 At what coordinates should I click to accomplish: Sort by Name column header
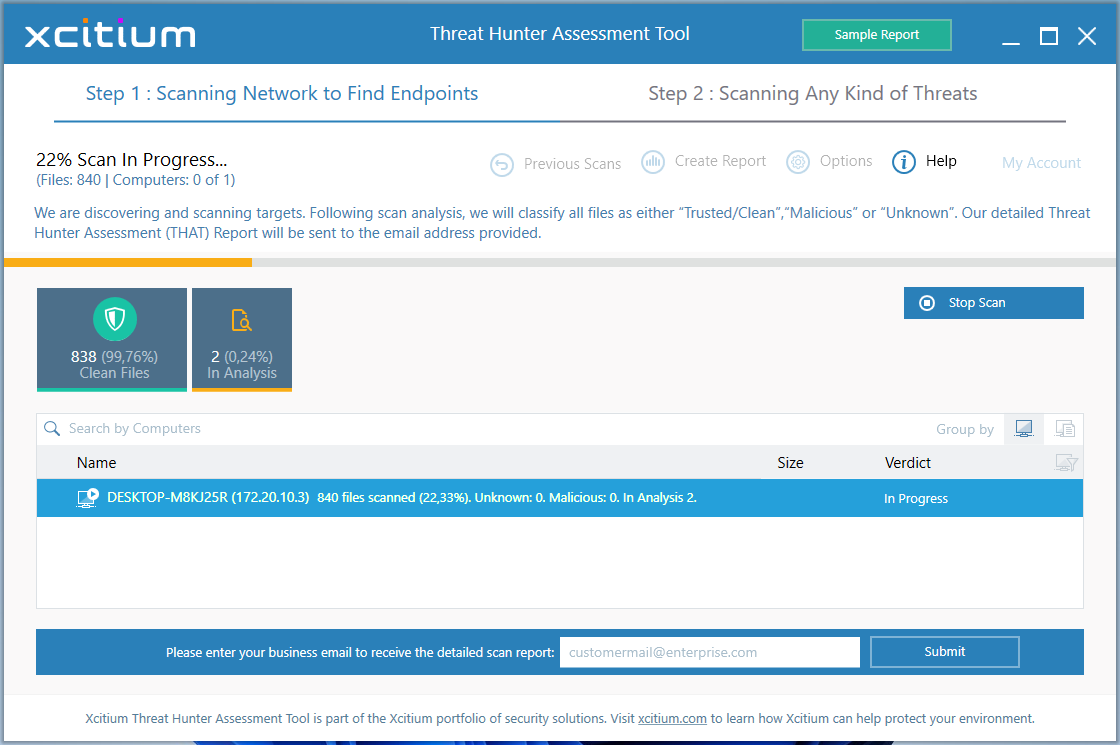click(96, 463)
